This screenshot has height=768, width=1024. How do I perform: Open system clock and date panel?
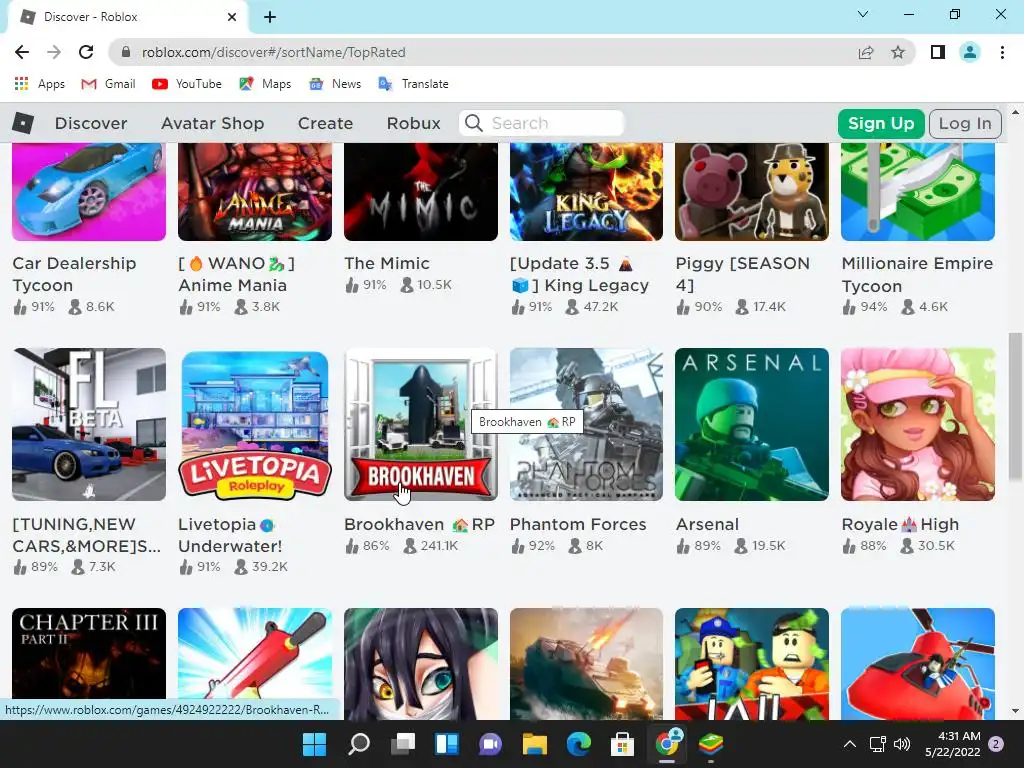[952, 744]
